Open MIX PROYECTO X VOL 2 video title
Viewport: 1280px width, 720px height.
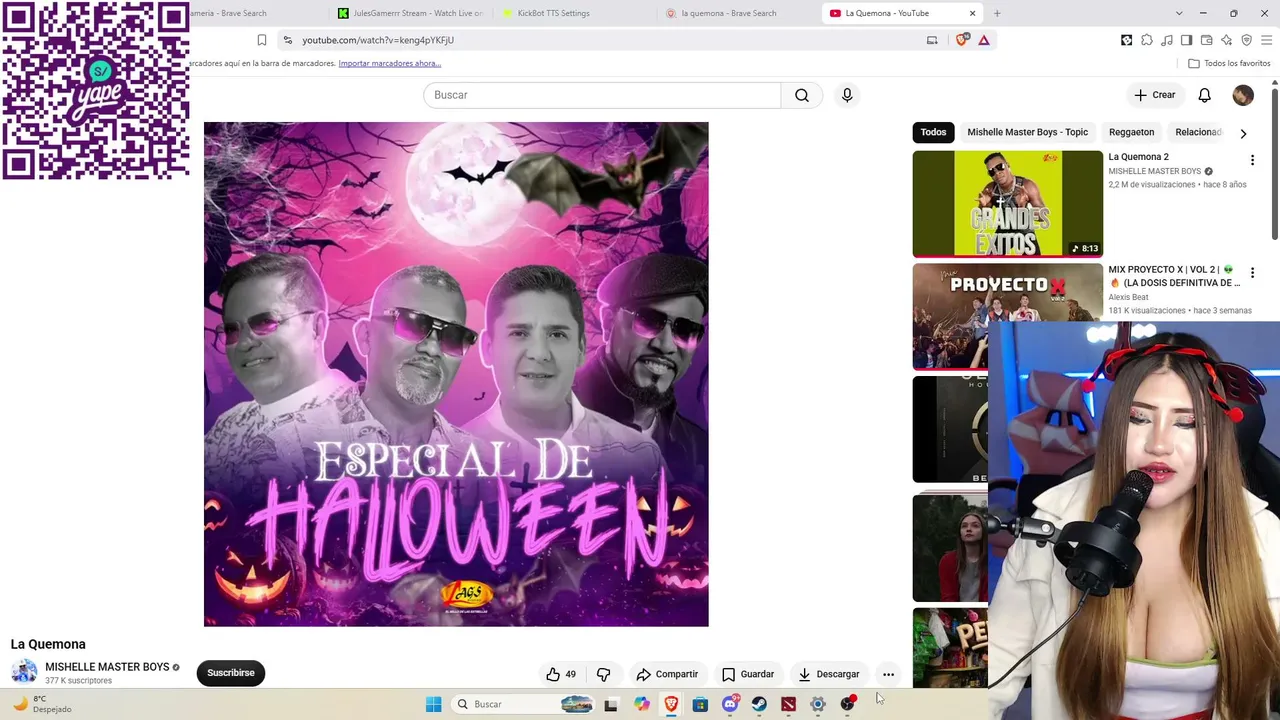1174,276
